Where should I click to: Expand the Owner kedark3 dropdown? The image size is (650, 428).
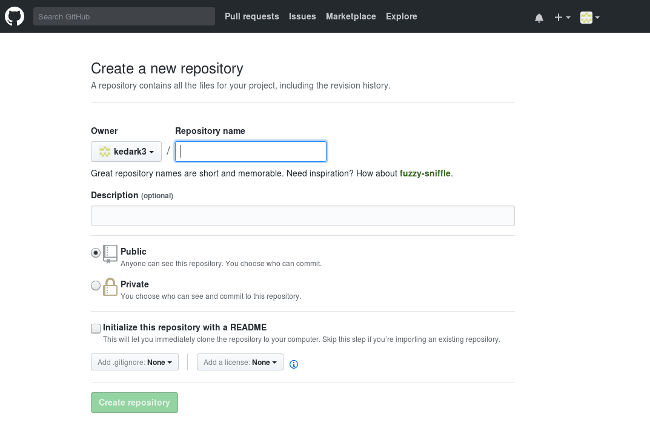point(126,151)
